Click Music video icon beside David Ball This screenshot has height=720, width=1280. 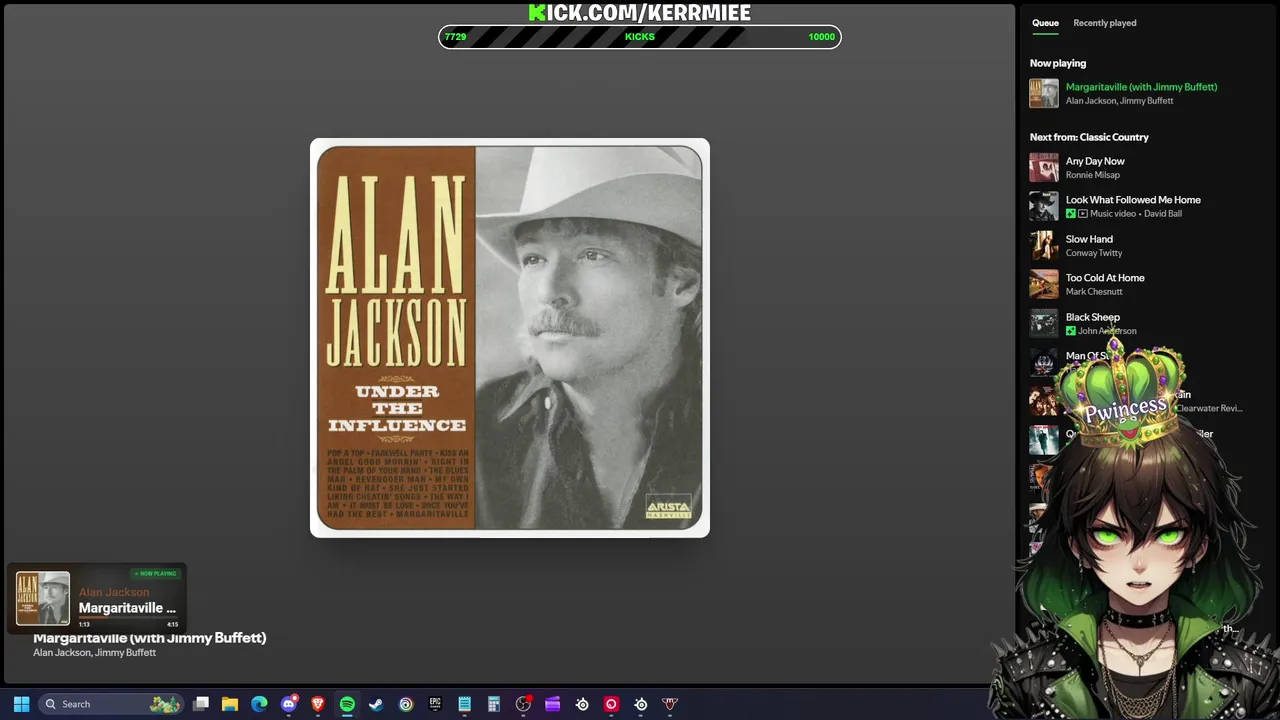click(1082, 214)
